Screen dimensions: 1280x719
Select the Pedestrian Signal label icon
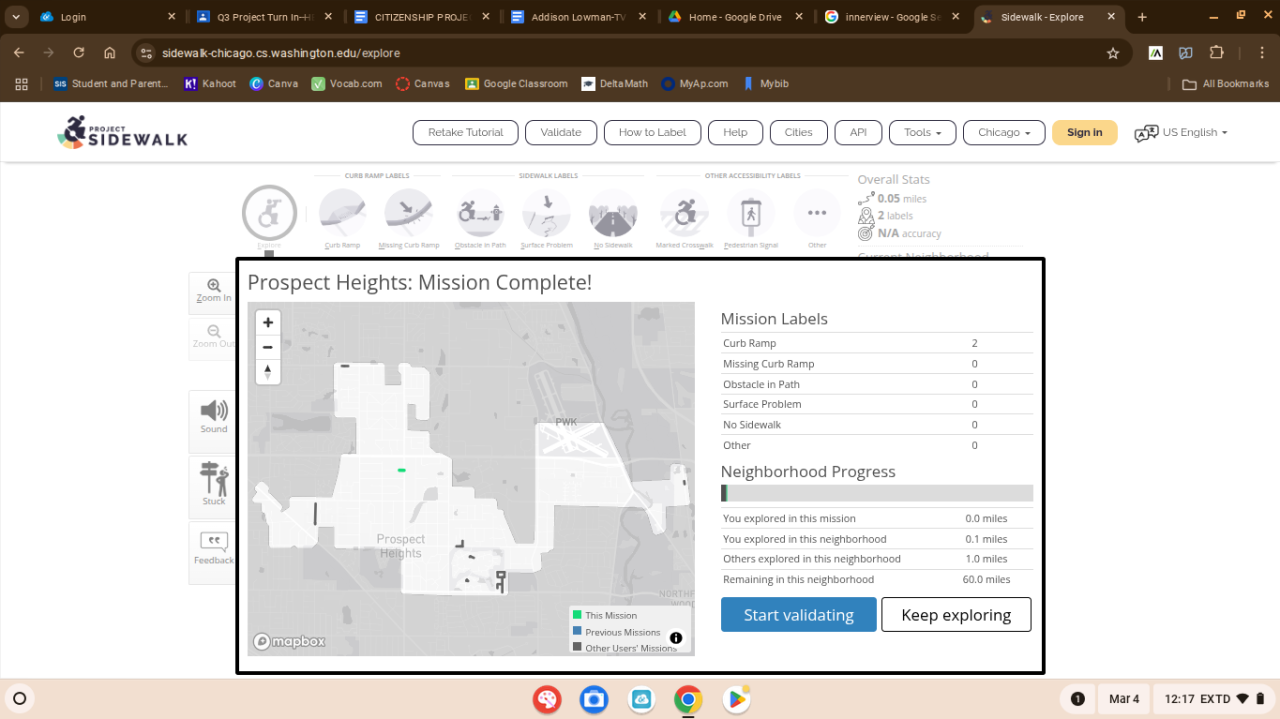point(750,213)
